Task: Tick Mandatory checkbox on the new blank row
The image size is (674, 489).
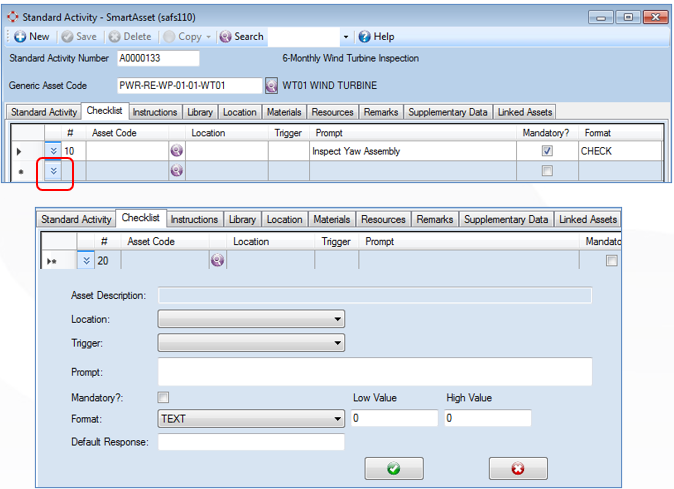Action: click(x=547, y=171)
